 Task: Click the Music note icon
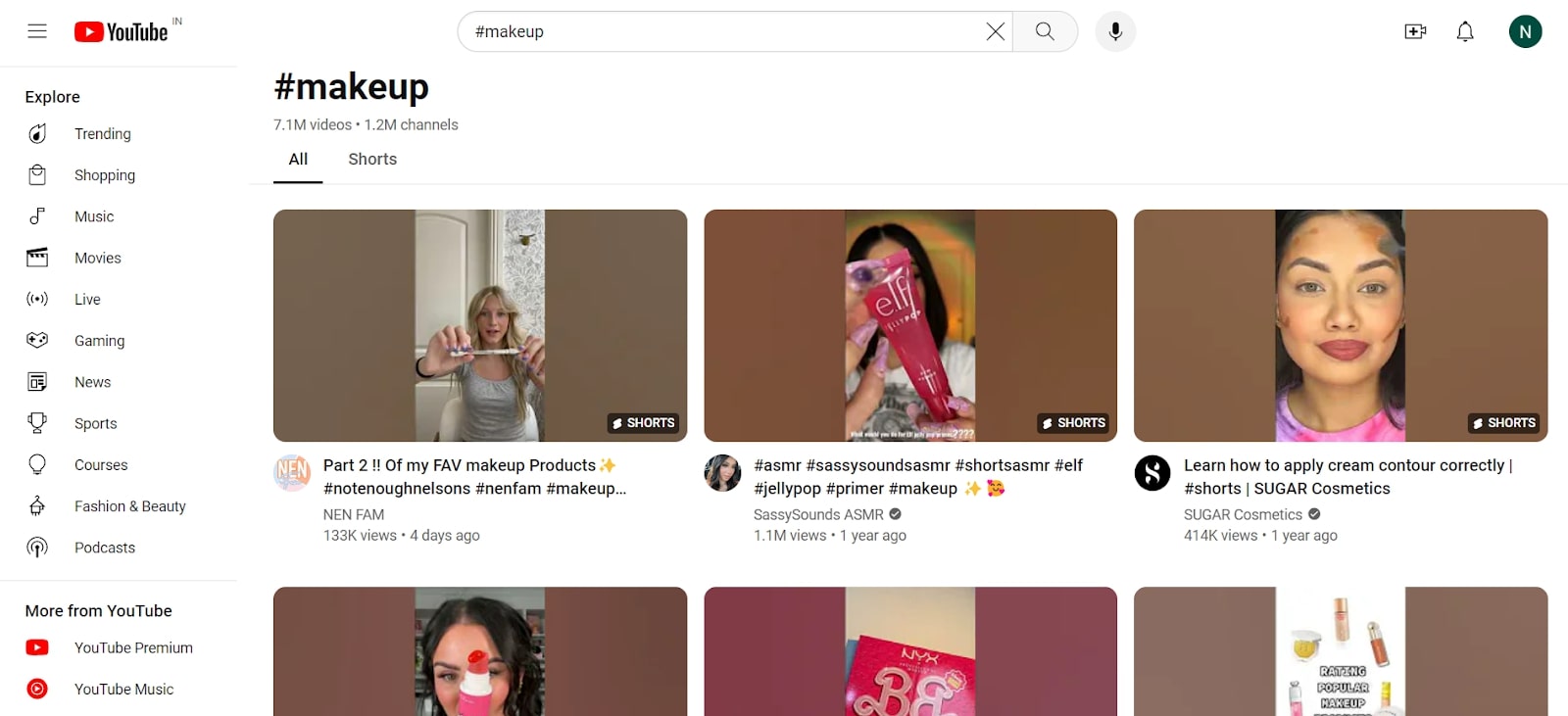(37, 216)
